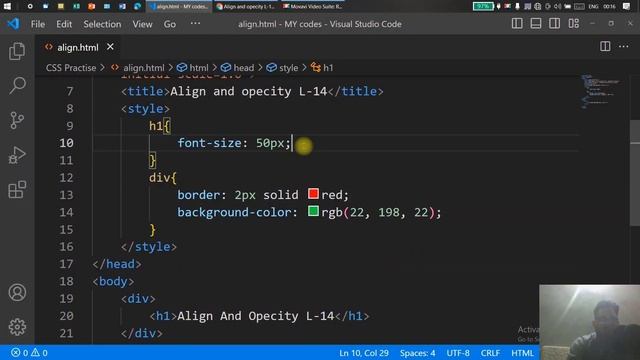Click line number 19 in gutter
Screen dimensions: 640x360
(x=67, y=299)
